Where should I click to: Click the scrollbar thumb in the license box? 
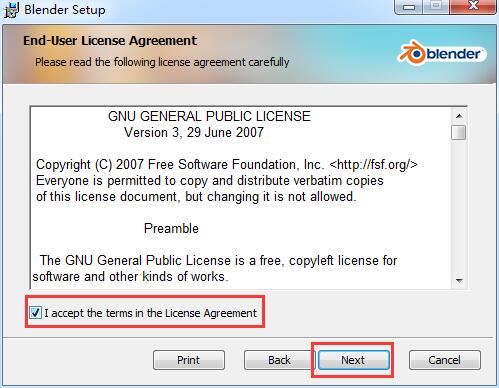pos(458,133)
